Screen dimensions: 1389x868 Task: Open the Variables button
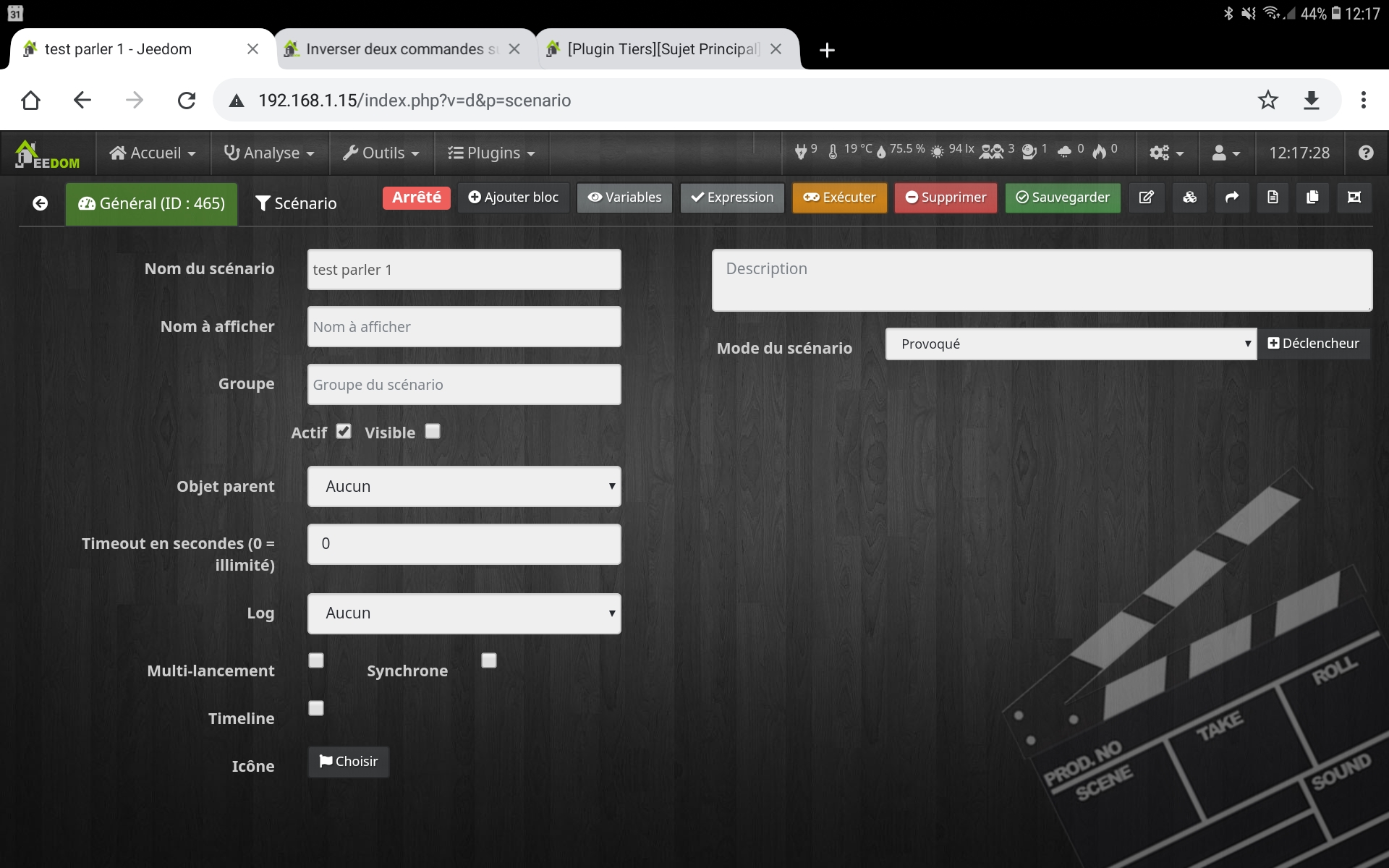[x=624, y=197]
